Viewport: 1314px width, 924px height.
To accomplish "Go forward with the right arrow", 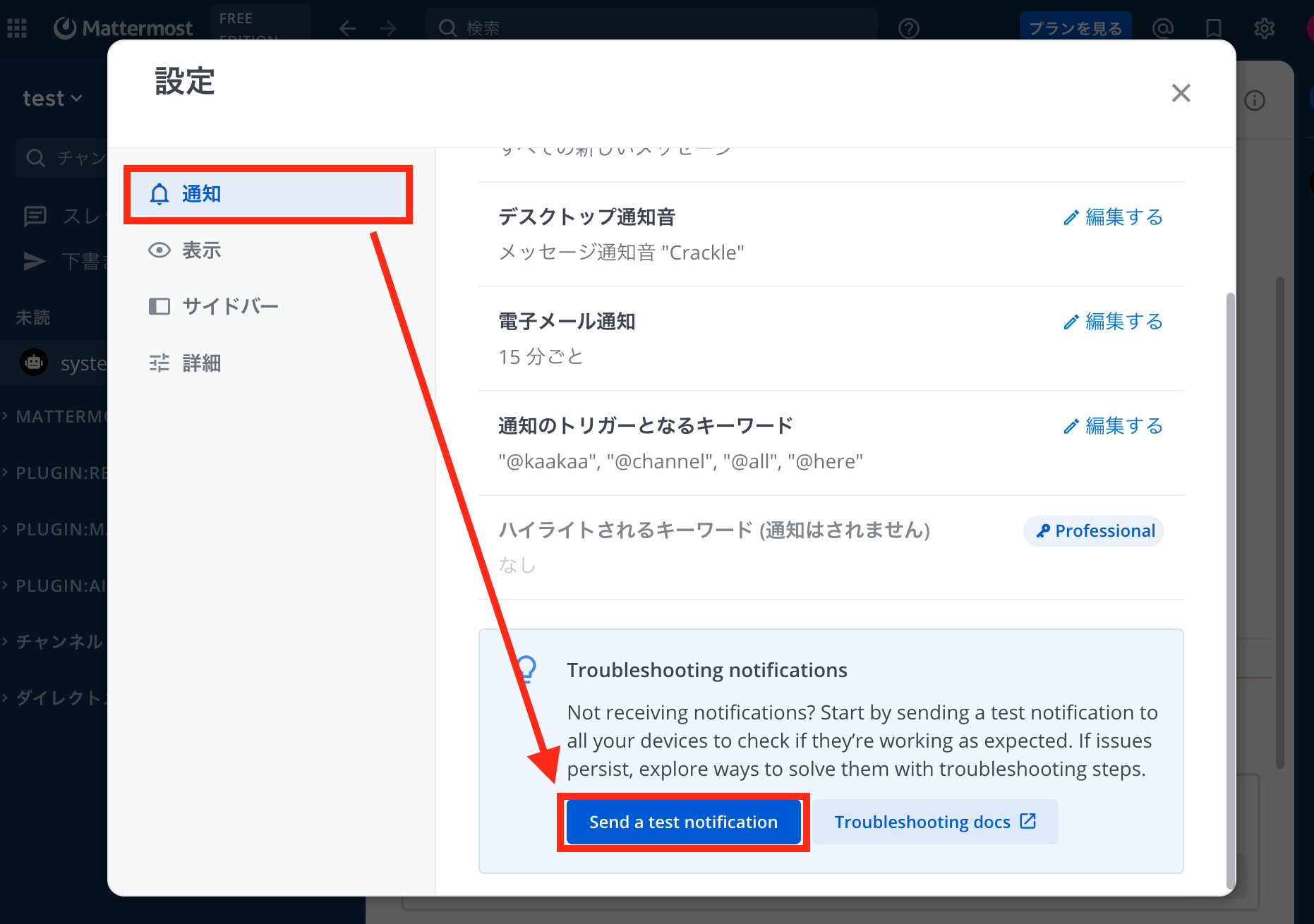I will (388, 28).
